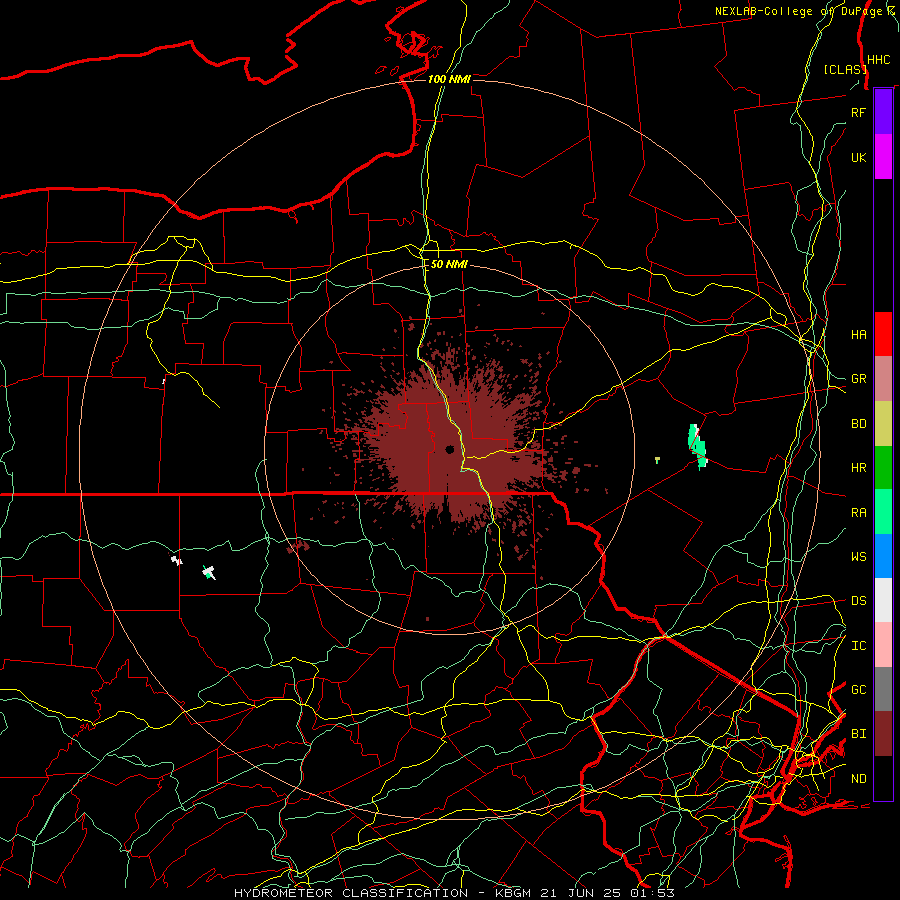Click the small yellow echo near the green cell
This screenshot has height=900, width=900.
(x=657, y=460)
